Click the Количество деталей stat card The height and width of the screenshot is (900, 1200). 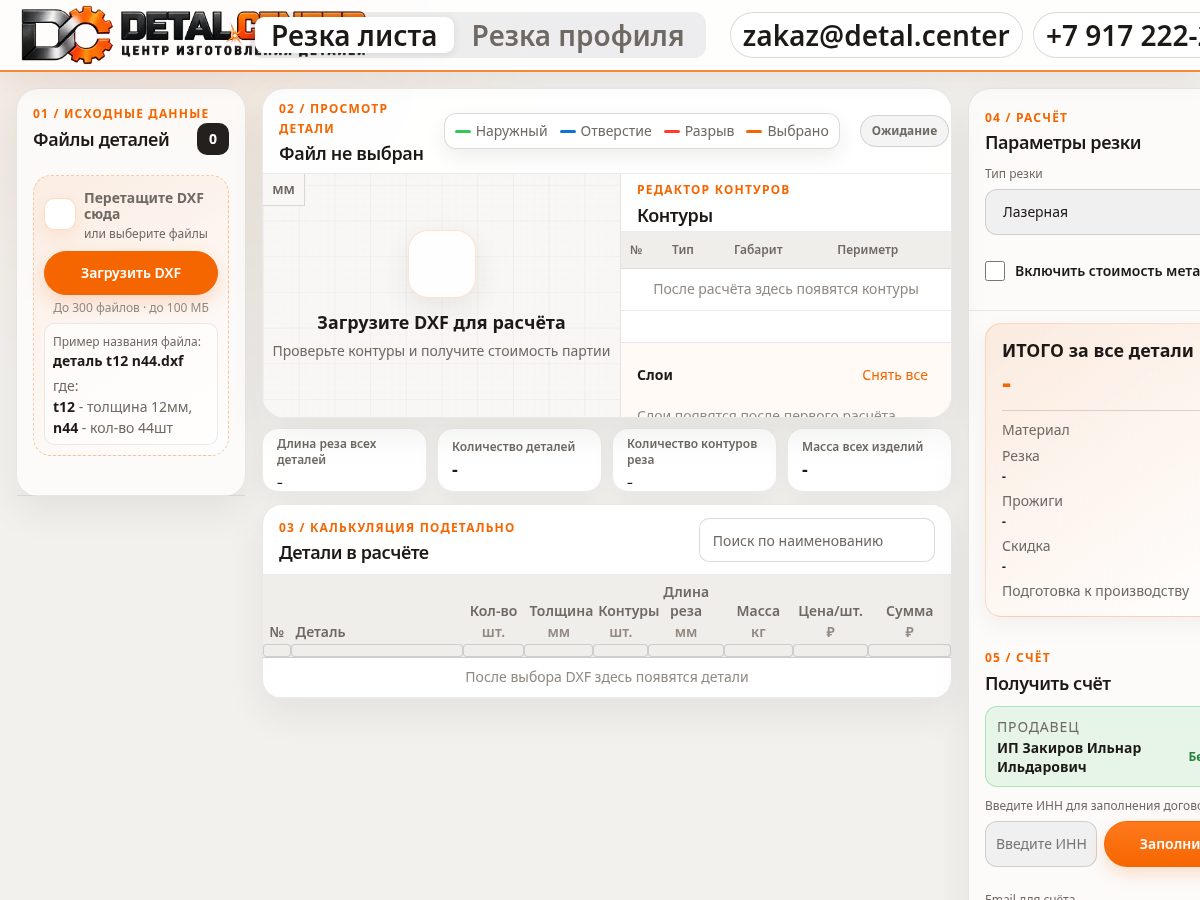click(x=519, y=460)
